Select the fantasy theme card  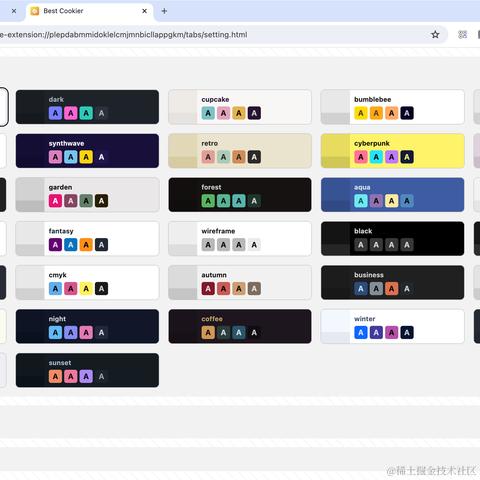[87, 239]
